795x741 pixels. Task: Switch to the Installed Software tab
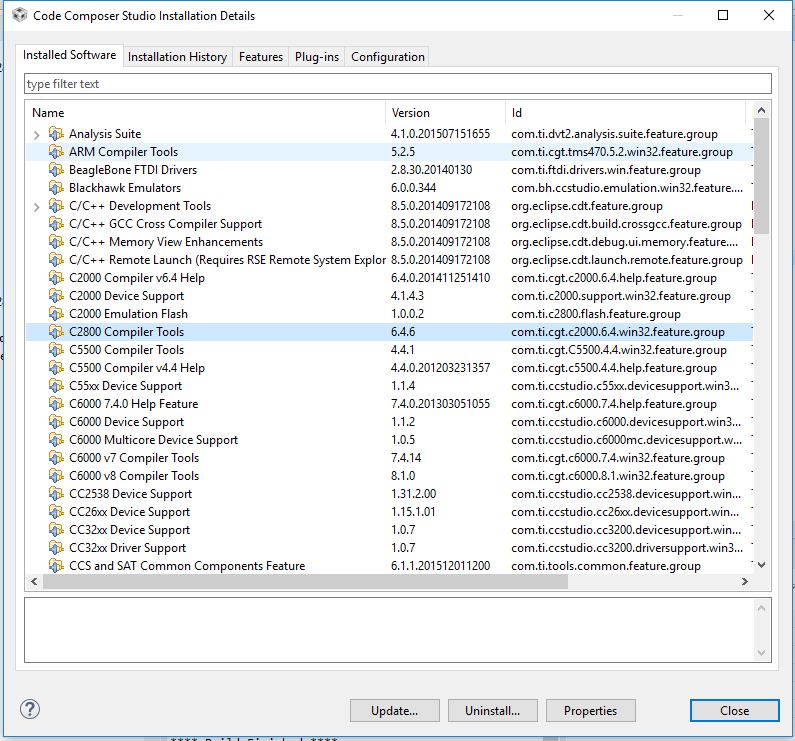point(69,55)
